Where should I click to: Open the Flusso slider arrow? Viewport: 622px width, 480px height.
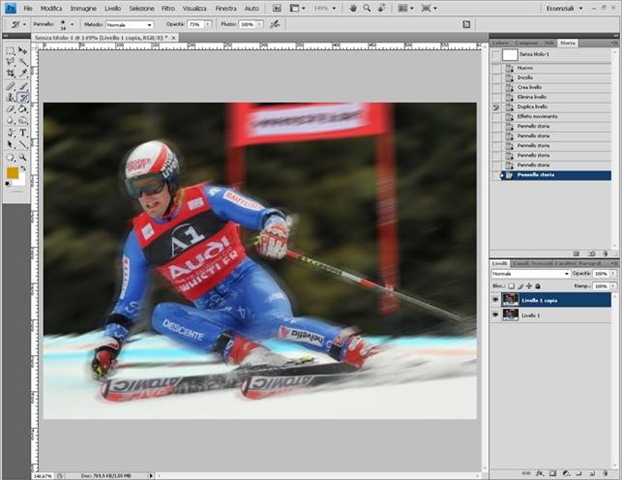[259, 25]
